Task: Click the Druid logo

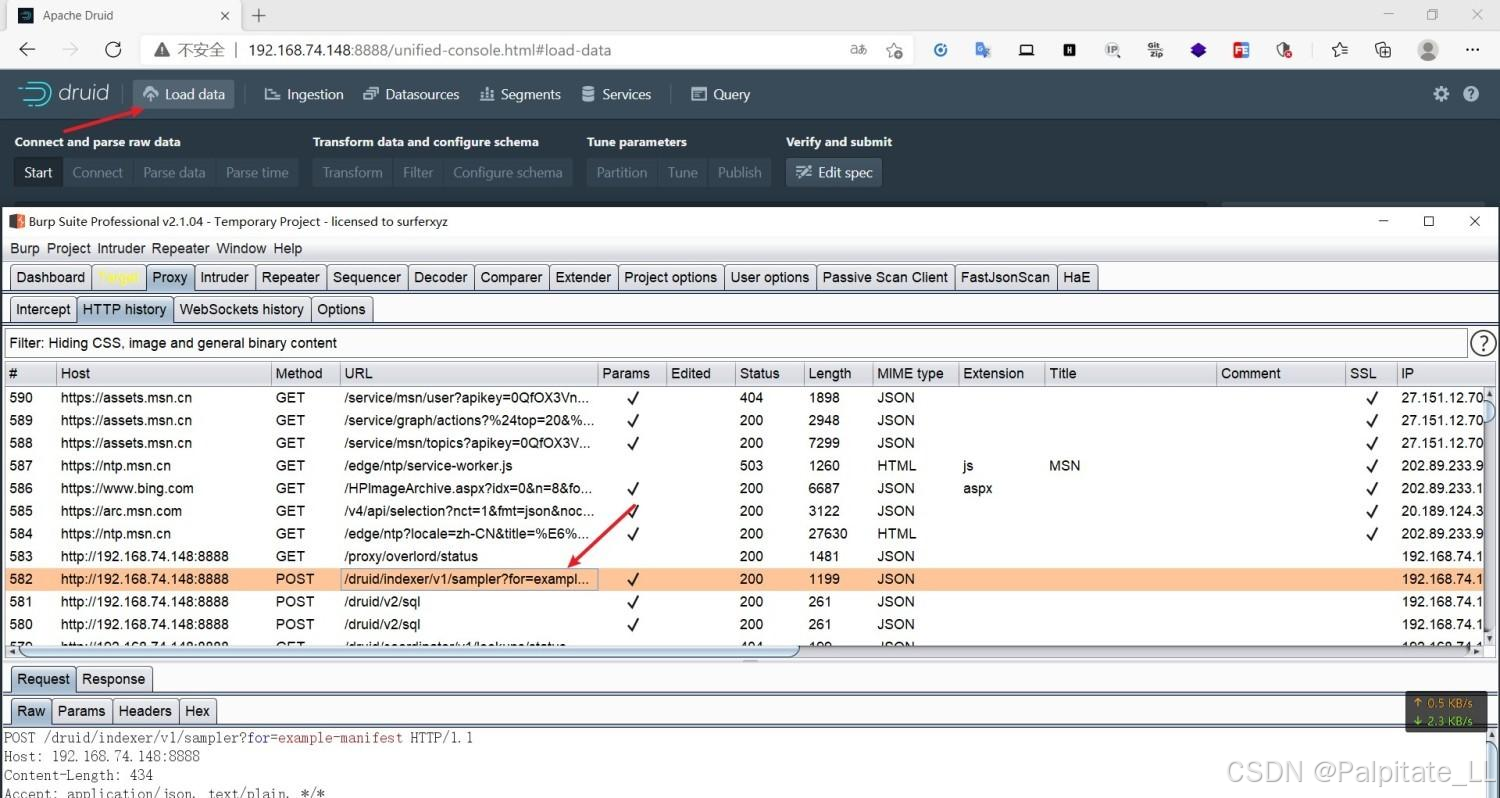Action: (62, 93)
